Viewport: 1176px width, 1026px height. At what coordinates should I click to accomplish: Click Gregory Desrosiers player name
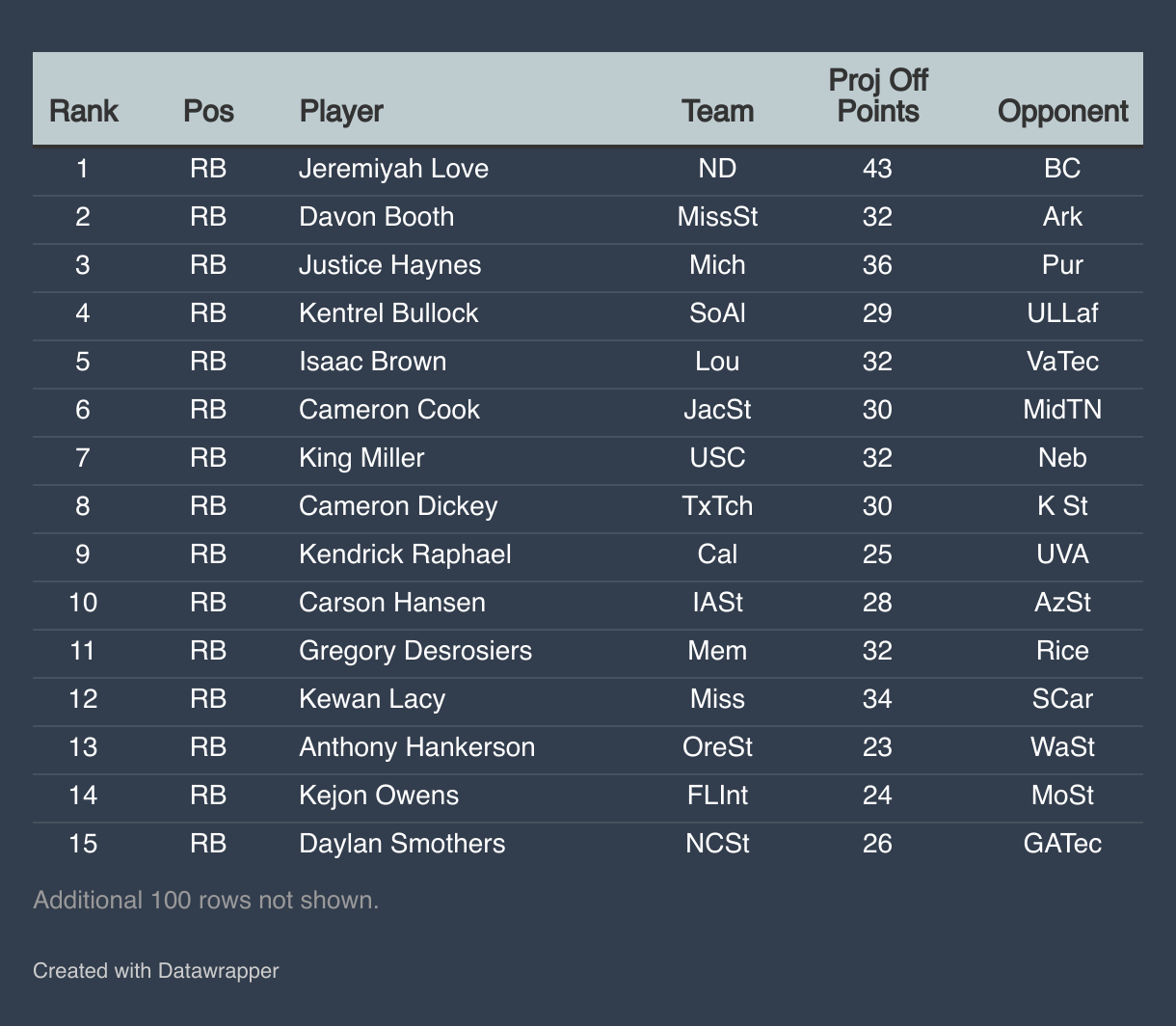[x=414, y=651]
